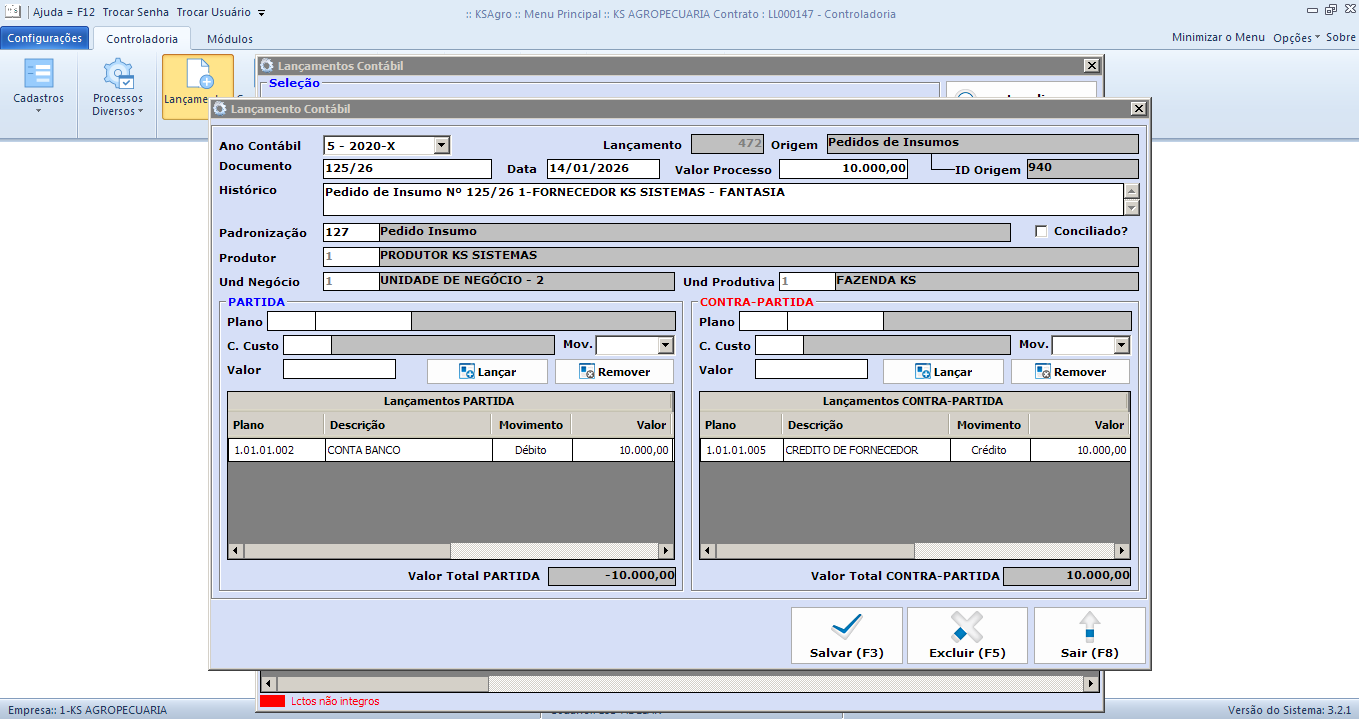The width and height of the screenshot is (1359, 719).
Task: Switch to the Módulos tab
Action: click(229, 39)
